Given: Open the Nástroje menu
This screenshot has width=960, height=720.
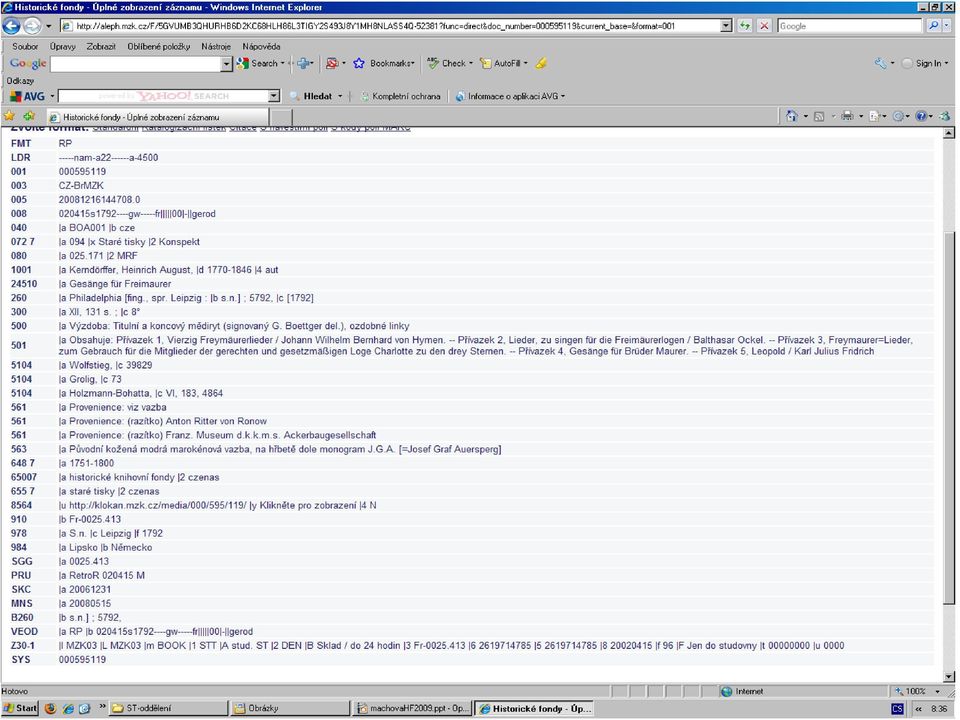Looking at the screenshot, I should (216, 47).
